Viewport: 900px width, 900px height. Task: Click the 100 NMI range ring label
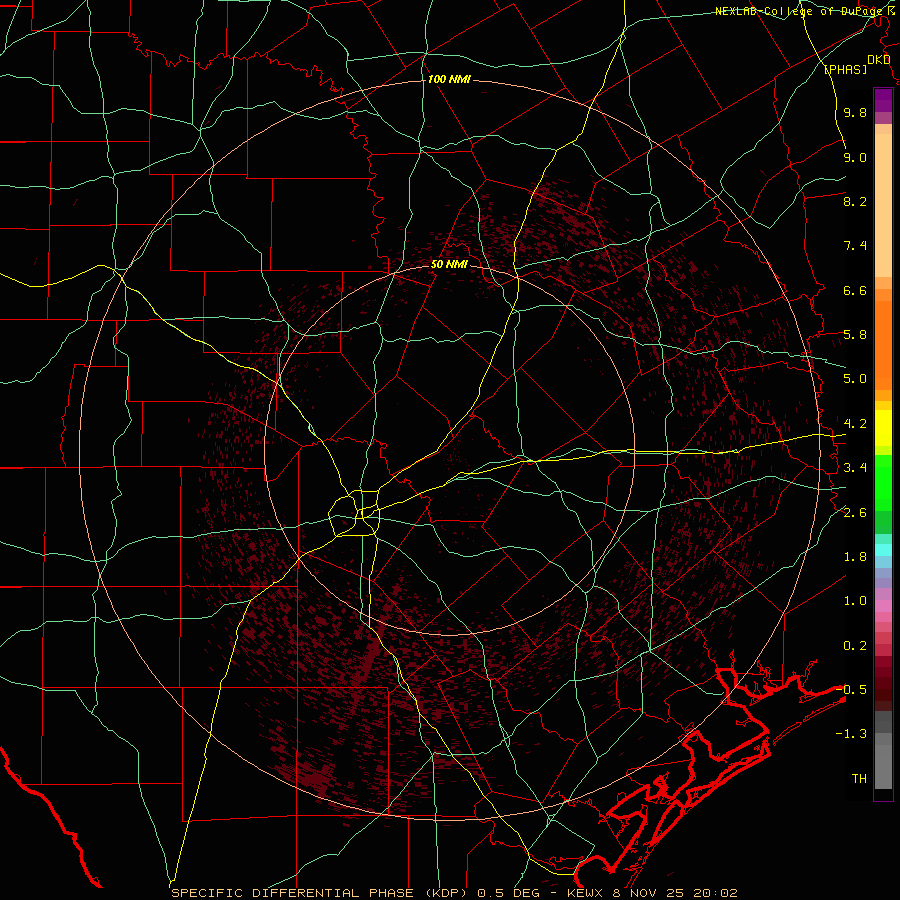449,79
